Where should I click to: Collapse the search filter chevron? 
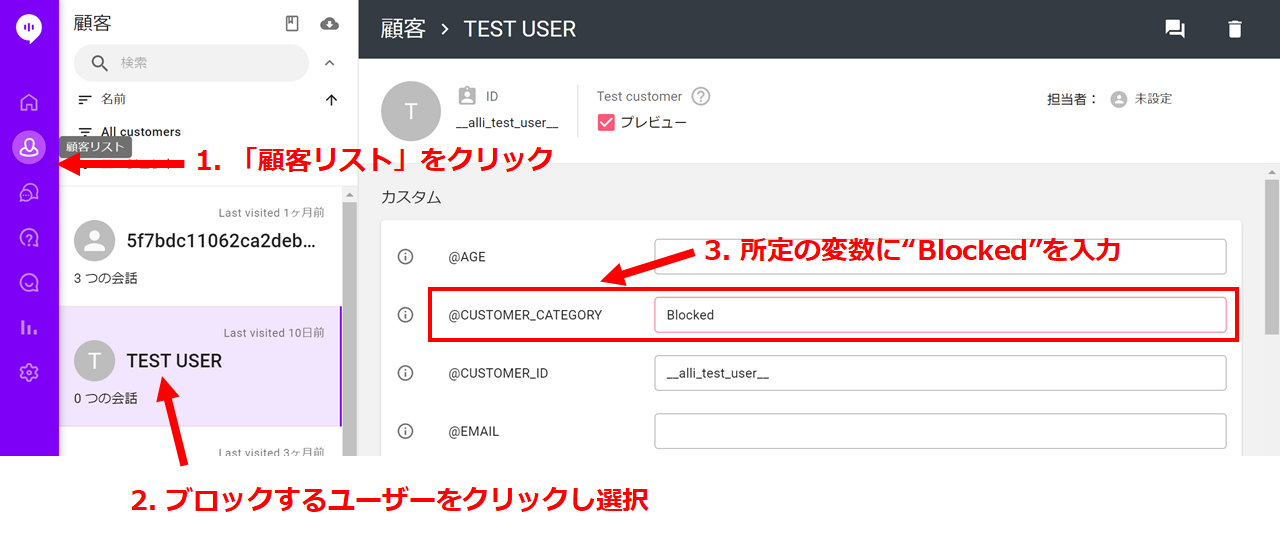(x=329, y=63)
